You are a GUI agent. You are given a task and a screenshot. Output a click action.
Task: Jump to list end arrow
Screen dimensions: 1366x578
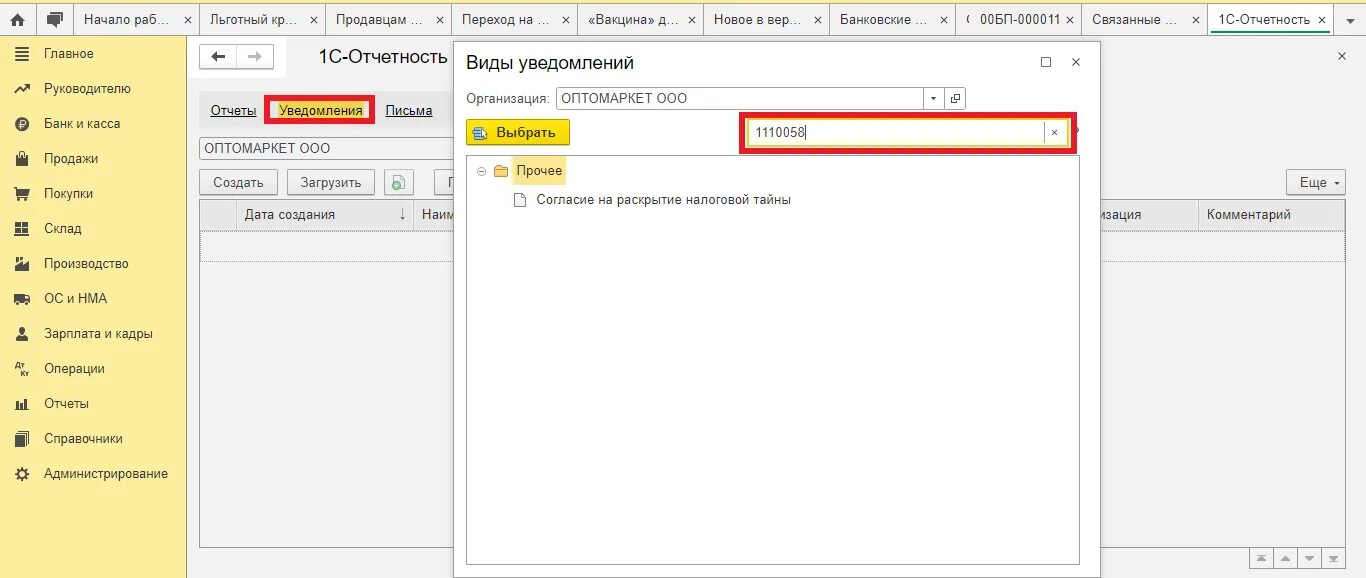(x=1334, y=558)
